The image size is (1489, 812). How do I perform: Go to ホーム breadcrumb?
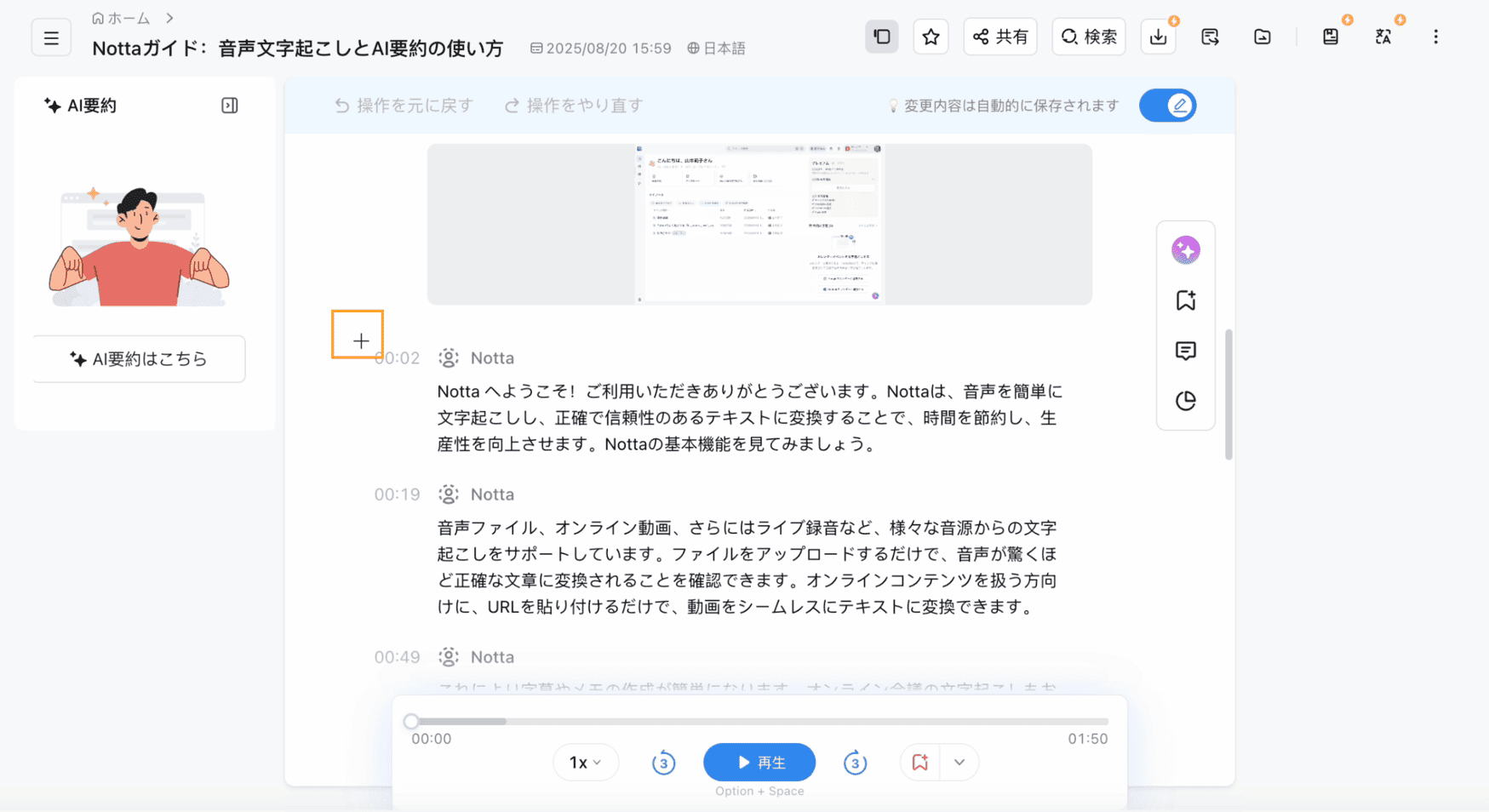pyautogui.click(x=121, y=18)
